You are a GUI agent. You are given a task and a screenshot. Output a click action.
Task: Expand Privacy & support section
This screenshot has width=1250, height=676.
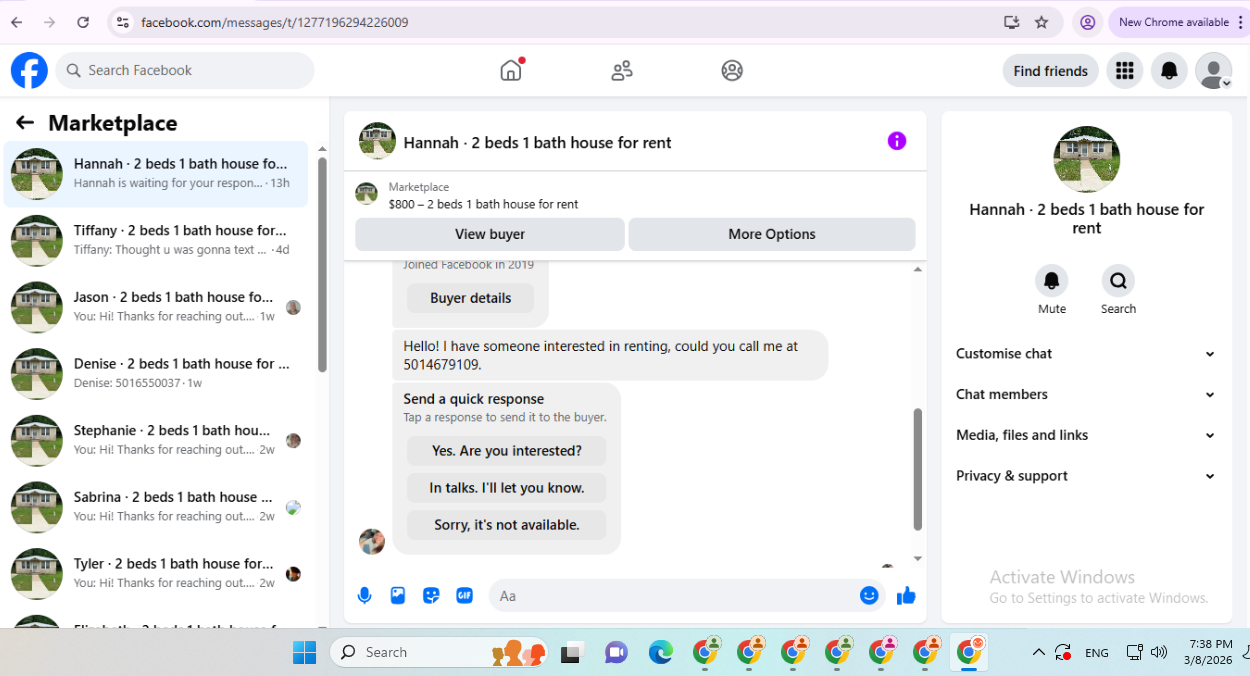[x=1086, y=477]
